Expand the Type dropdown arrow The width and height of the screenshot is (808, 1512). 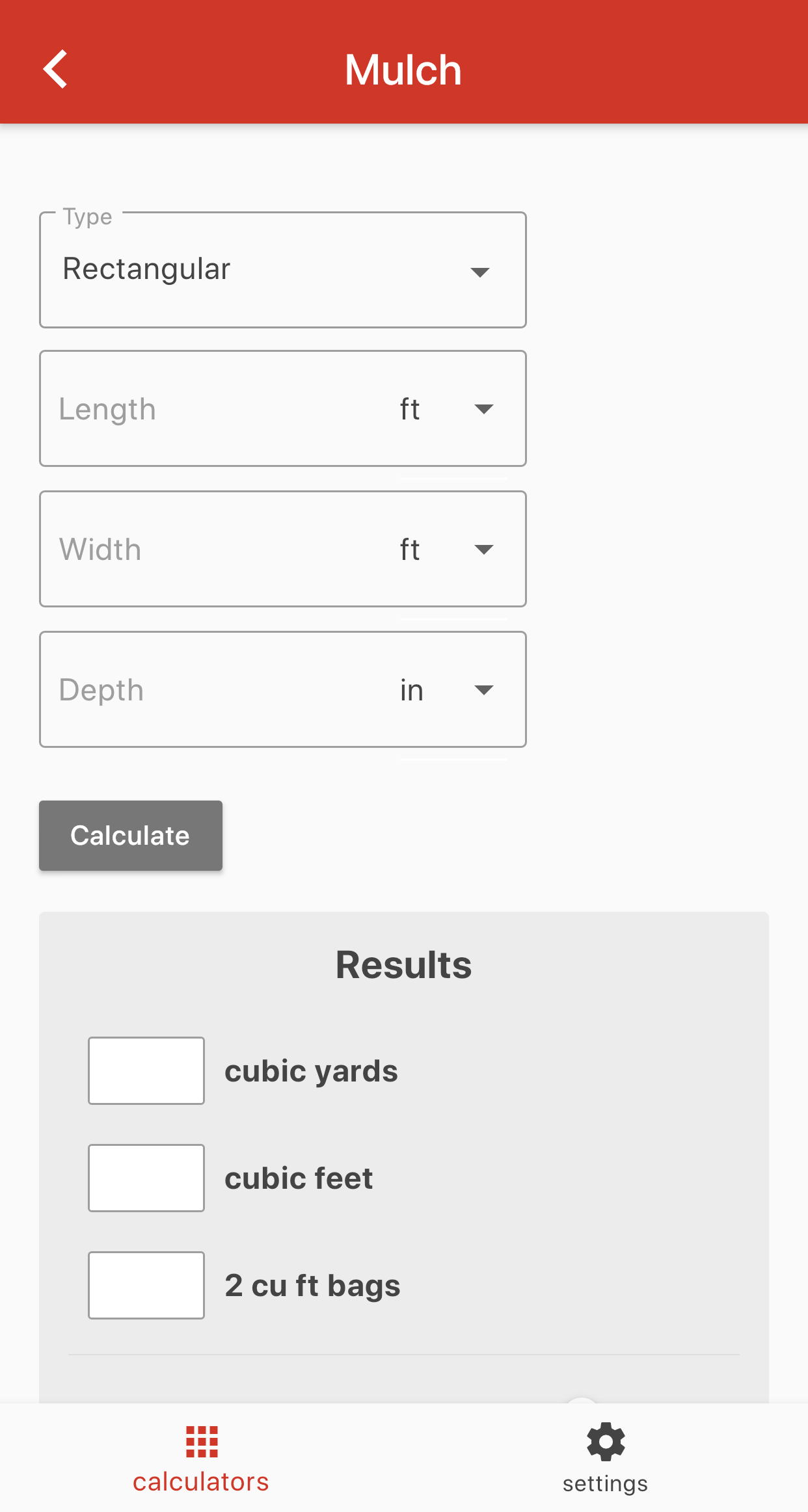[480, 272]
